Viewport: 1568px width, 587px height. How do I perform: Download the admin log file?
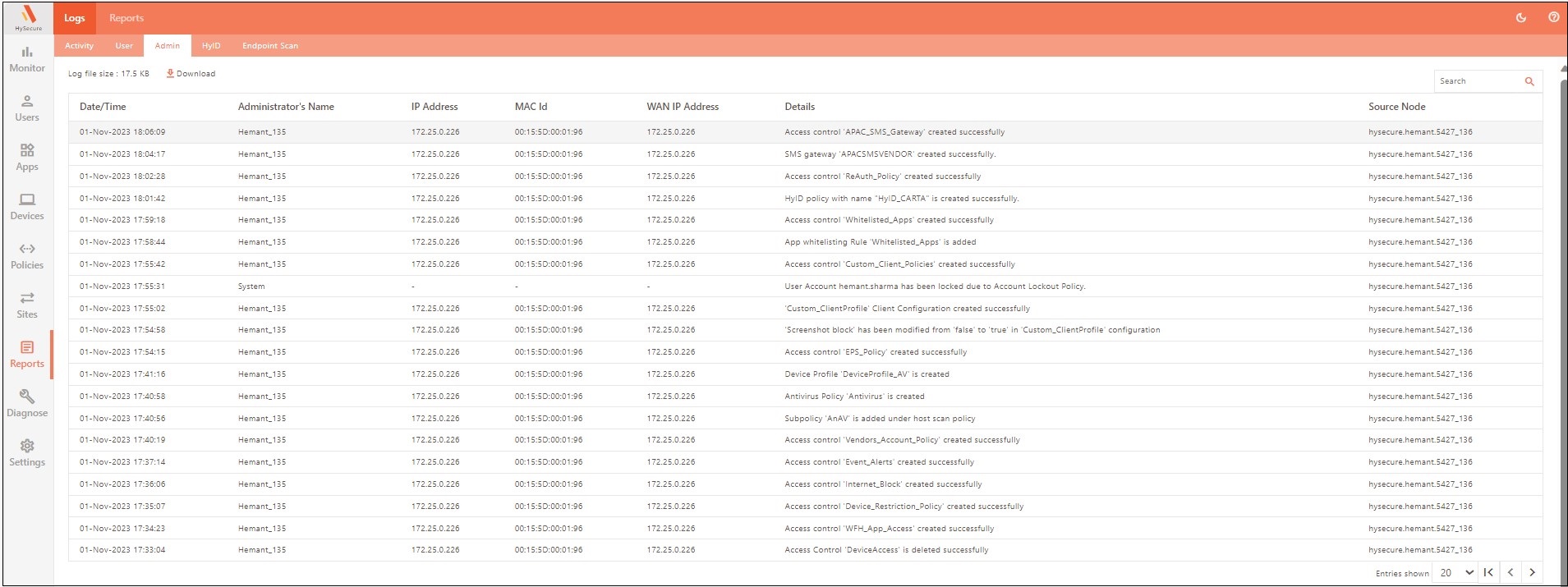click(191, 74)
